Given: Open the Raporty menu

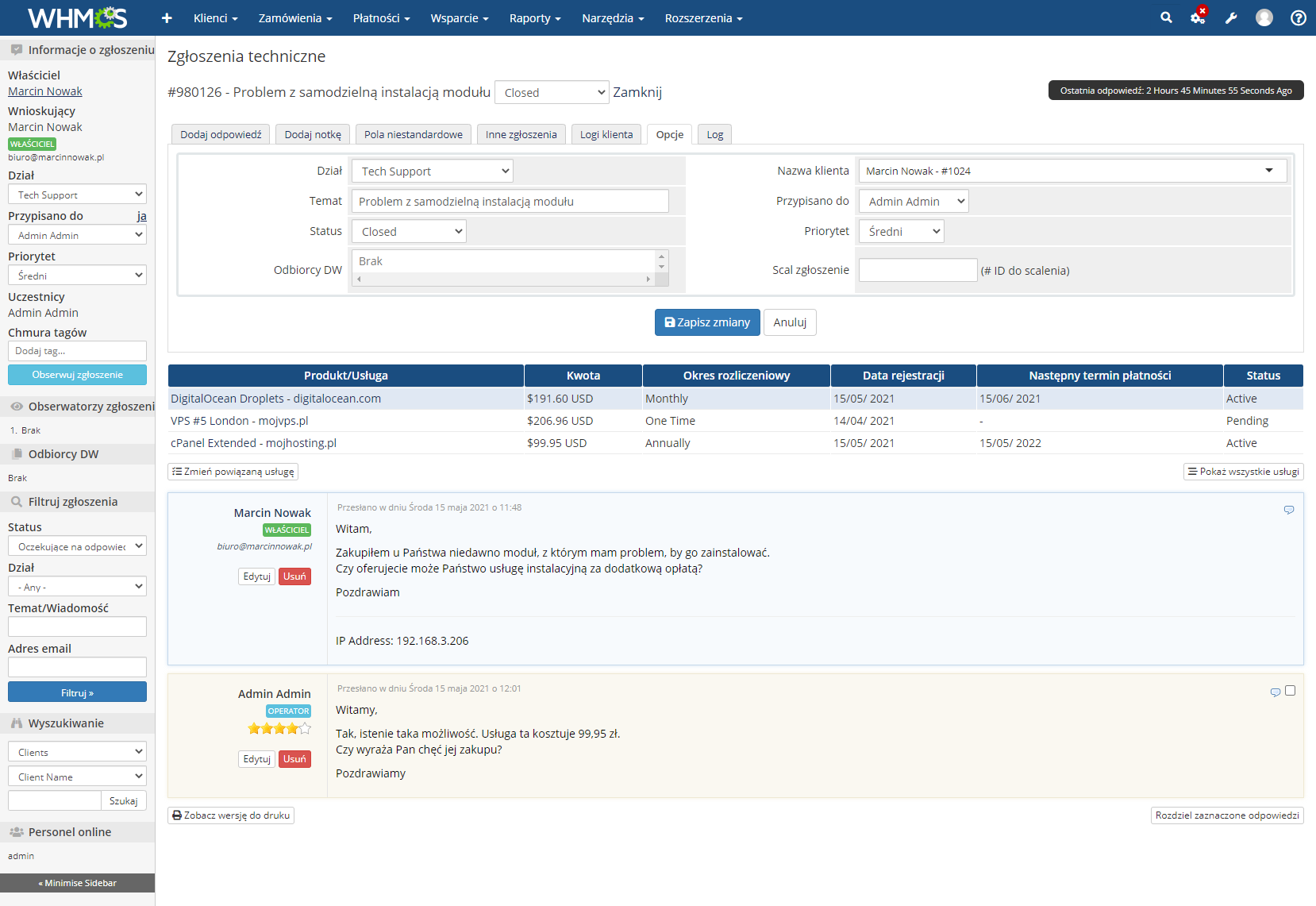Looking at the screenshot, I should click(x=533, y=17).
